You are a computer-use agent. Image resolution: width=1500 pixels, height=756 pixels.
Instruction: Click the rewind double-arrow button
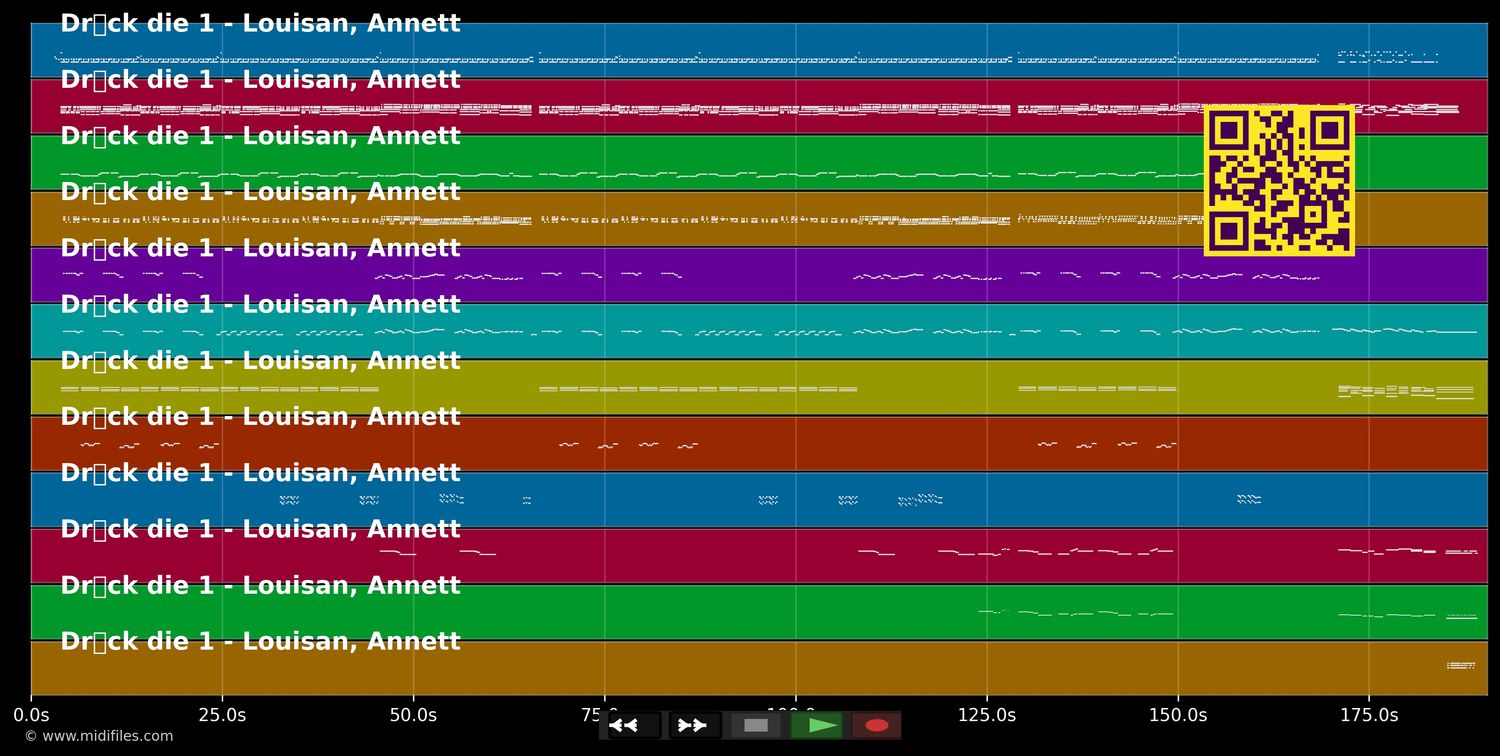[634, 725]
